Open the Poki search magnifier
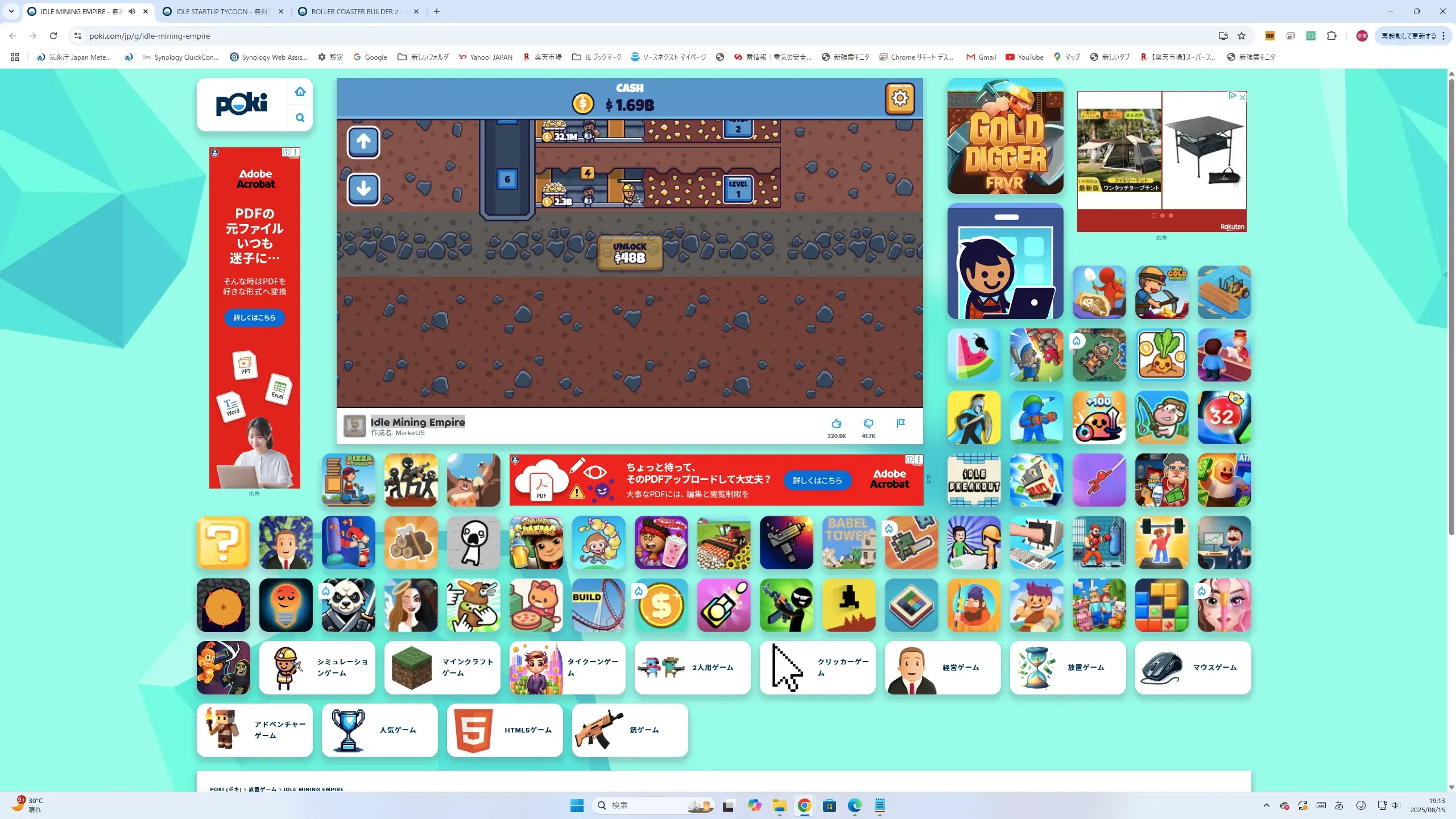Image resolution: width=1456 pixels, height=819 pixels. [300, 118]
